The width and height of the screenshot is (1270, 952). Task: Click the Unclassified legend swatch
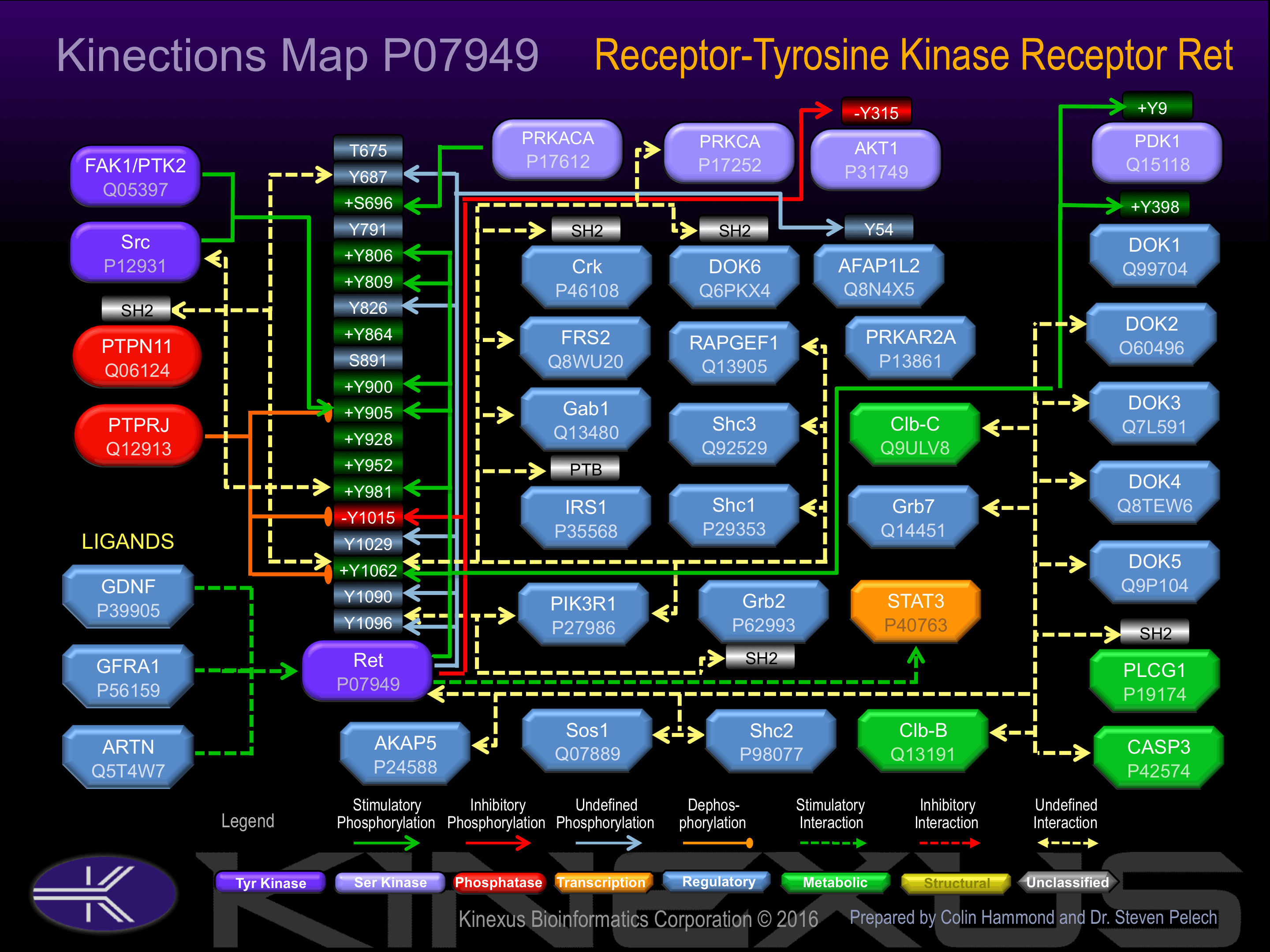[1068, 882]
